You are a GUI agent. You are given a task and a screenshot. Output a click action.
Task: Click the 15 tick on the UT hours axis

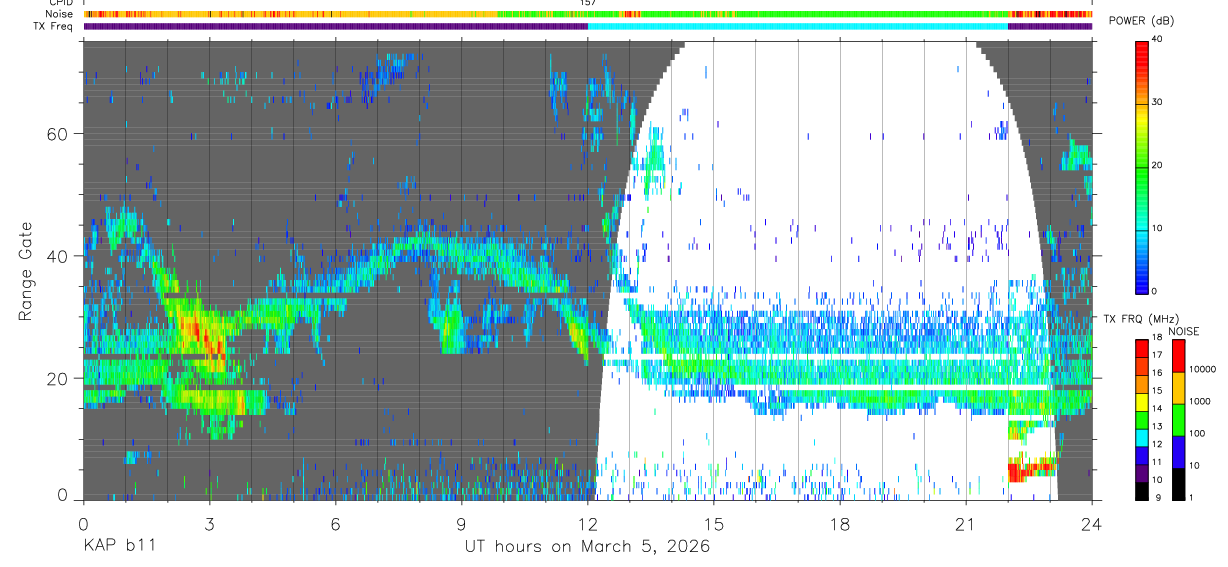tap(714, 525)
